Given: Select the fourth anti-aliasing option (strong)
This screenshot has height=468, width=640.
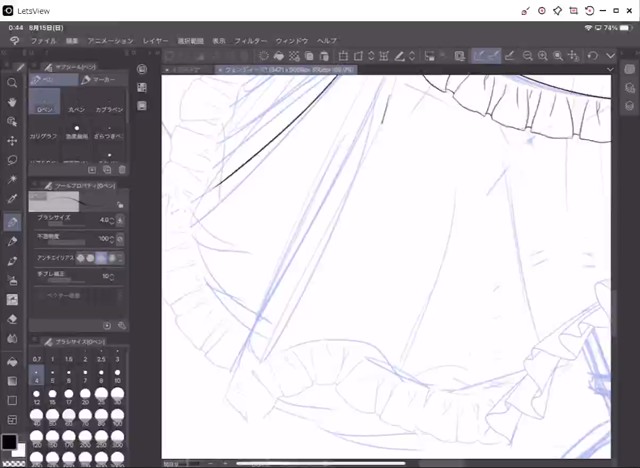Looking at the screenshot, I should click(x=111, y=258).
